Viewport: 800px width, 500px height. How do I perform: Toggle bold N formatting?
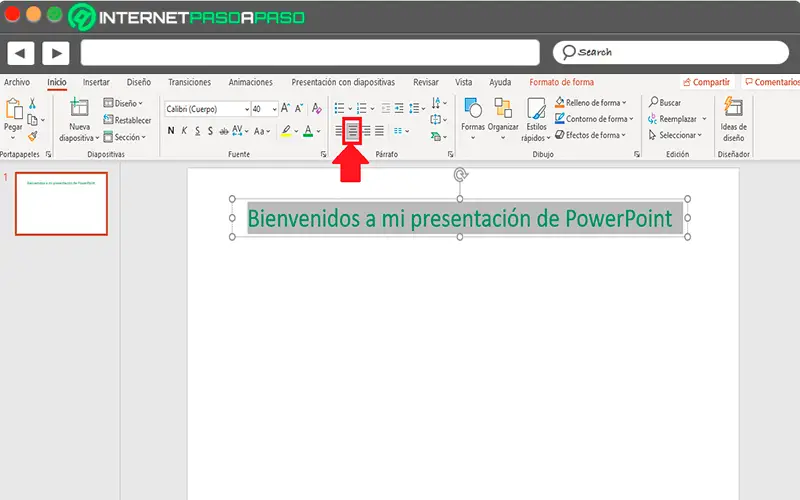171,131
